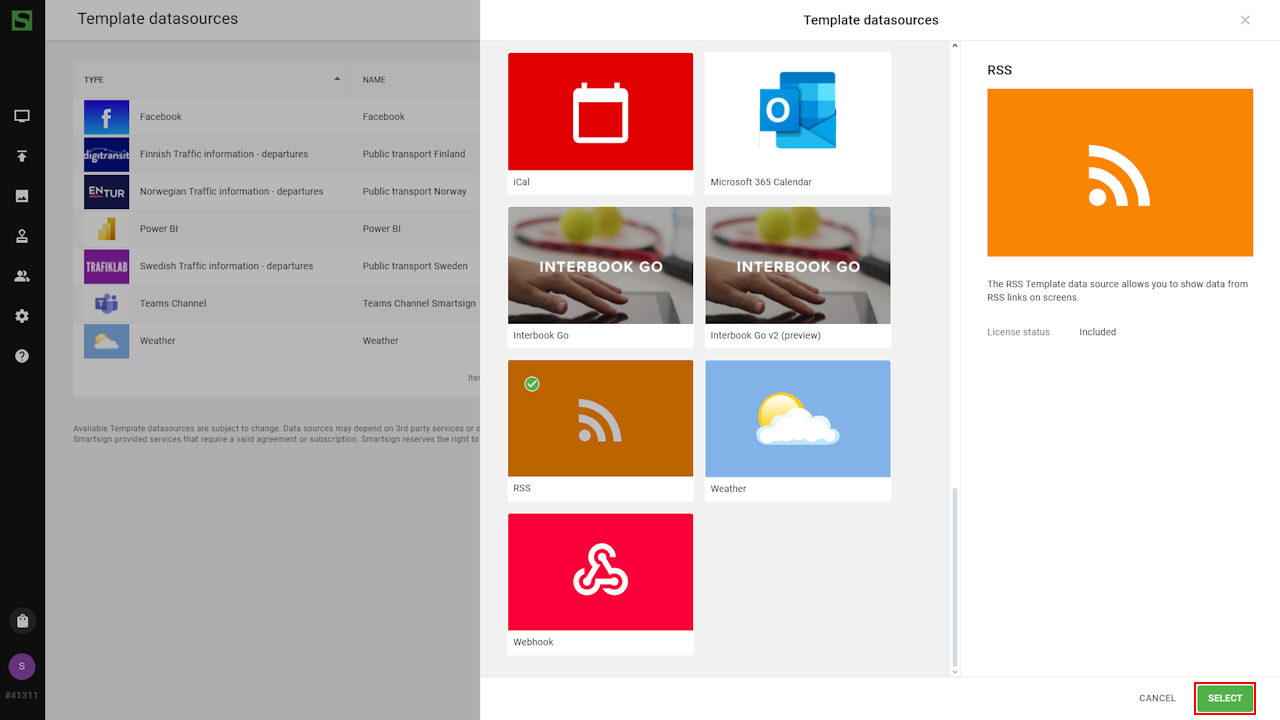The height and width of the screenshot is (720, 1280).
Task: Click the upload arrow icon in sidebar
Action: [22, 156]
